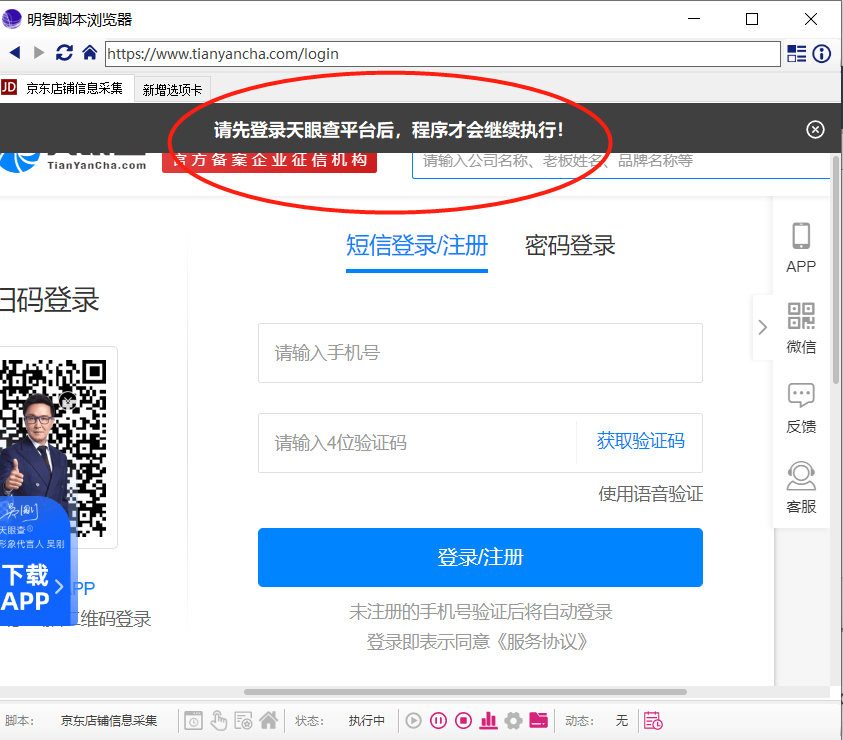This screenshot has width=843, height=740.
Task: Click 获取验证码 to get a code
Action: click(640, 441)
